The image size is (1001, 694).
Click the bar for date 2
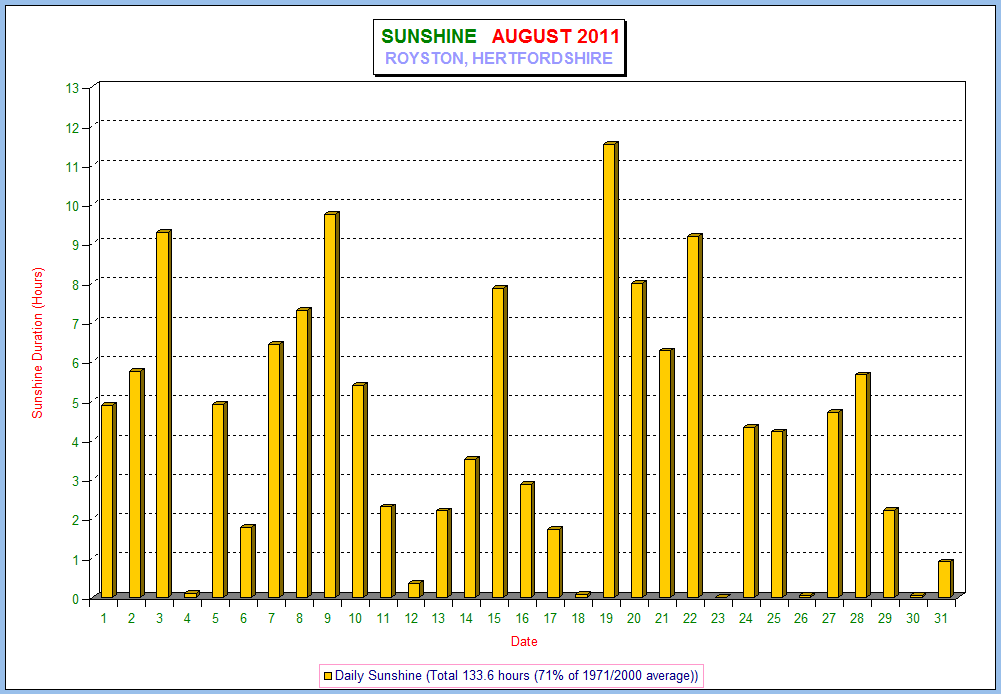coord(136,483)
